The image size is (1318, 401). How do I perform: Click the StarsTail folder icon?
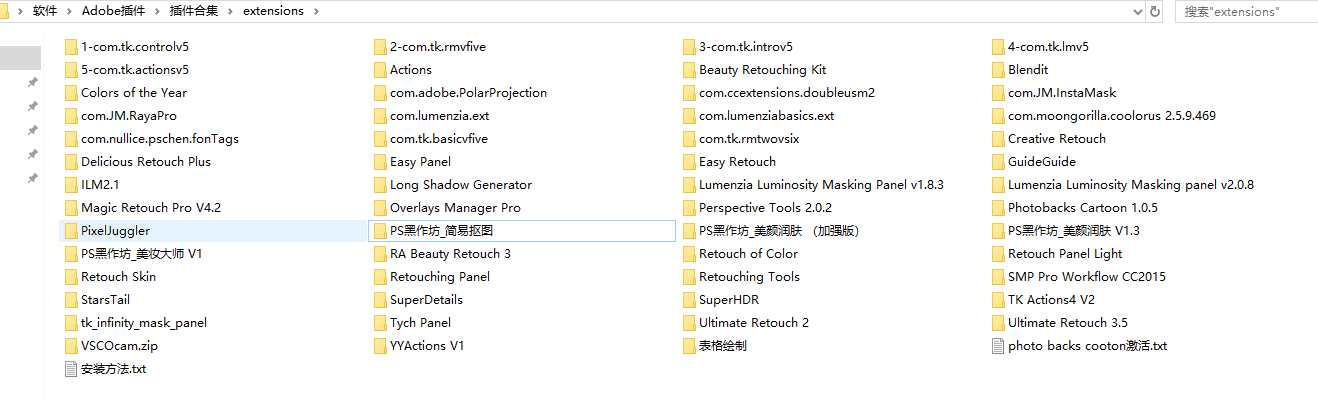[71, 300]
